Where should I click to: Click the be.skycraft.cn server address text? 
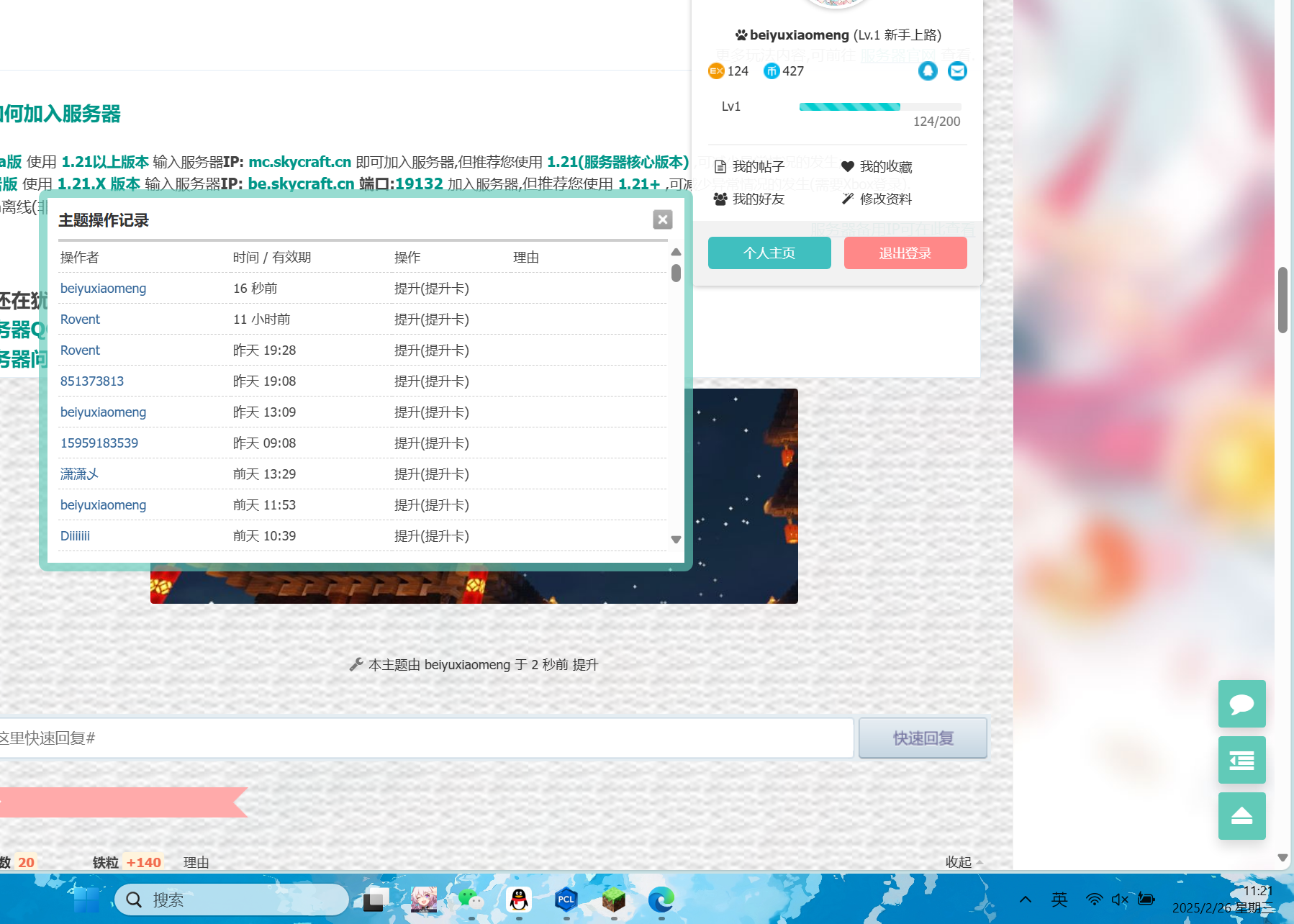tap(302, 184)
